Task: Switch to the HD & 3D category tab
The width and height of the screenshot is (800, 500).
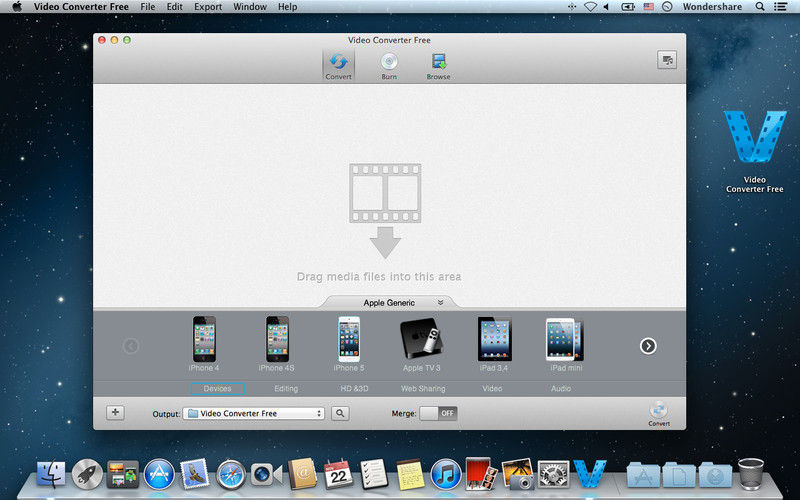Action: 354,388
